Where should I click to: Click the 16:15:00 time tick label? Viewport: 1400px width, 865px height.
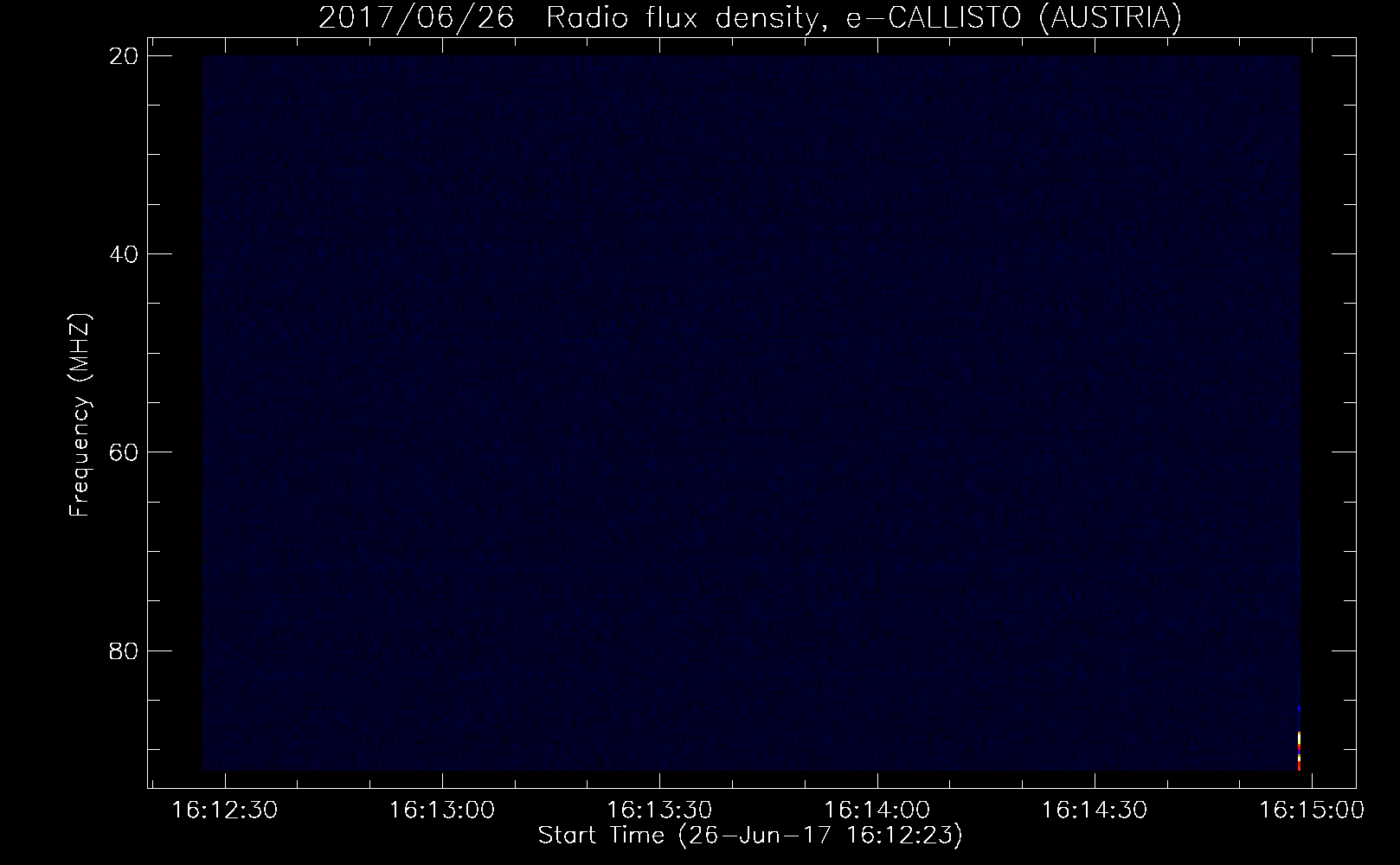click(x=1312, y=810)
